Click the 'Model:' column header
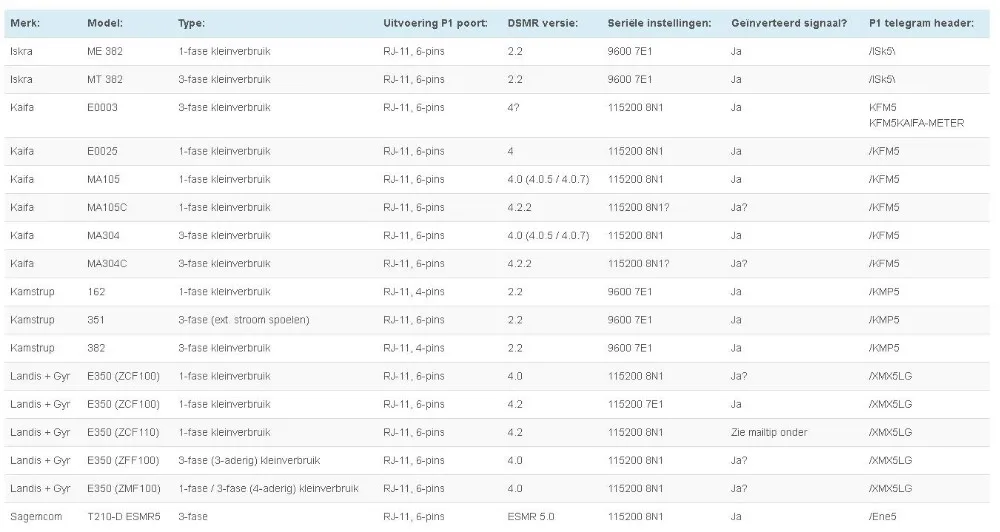Image resolution: width=1000 pixels, height=532 pixels. click(x=105, y=23)
